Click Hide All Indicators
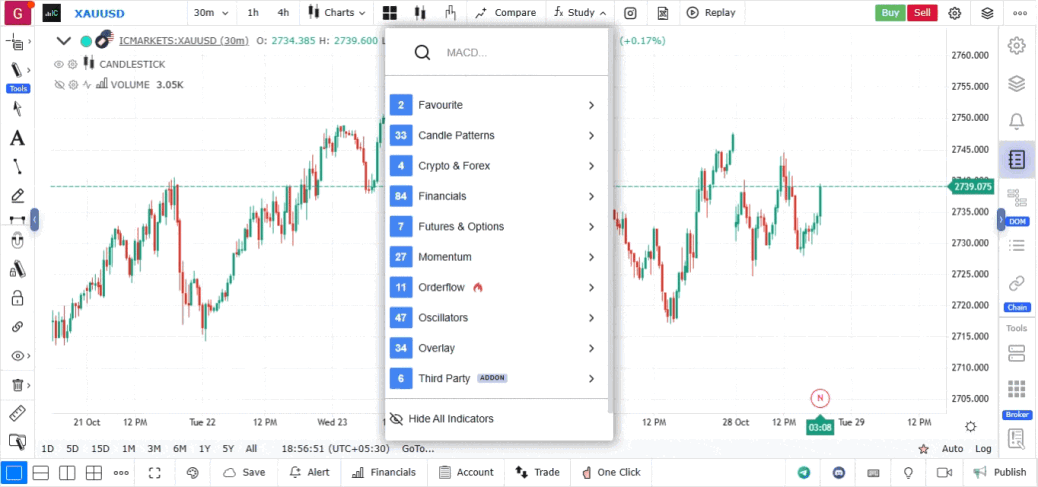 [x=450, y=419]
